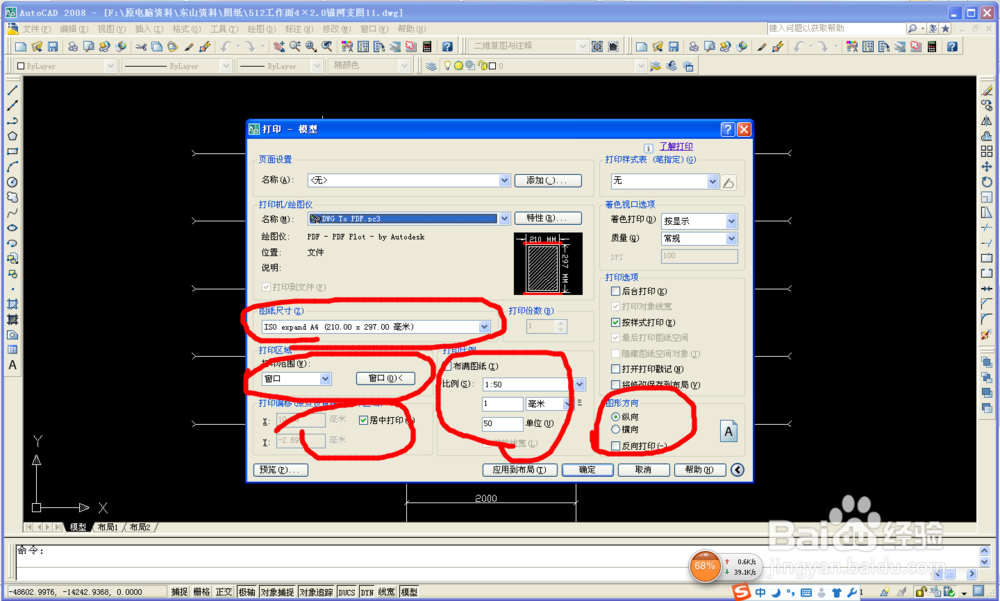
Task: Click the Pan hand icon
Action: [279, 47]
